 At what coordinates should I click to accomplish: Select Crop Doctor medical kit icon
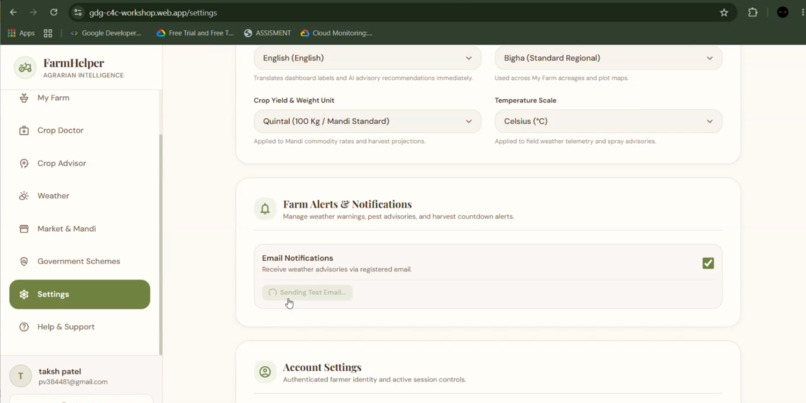pos(24,131)
